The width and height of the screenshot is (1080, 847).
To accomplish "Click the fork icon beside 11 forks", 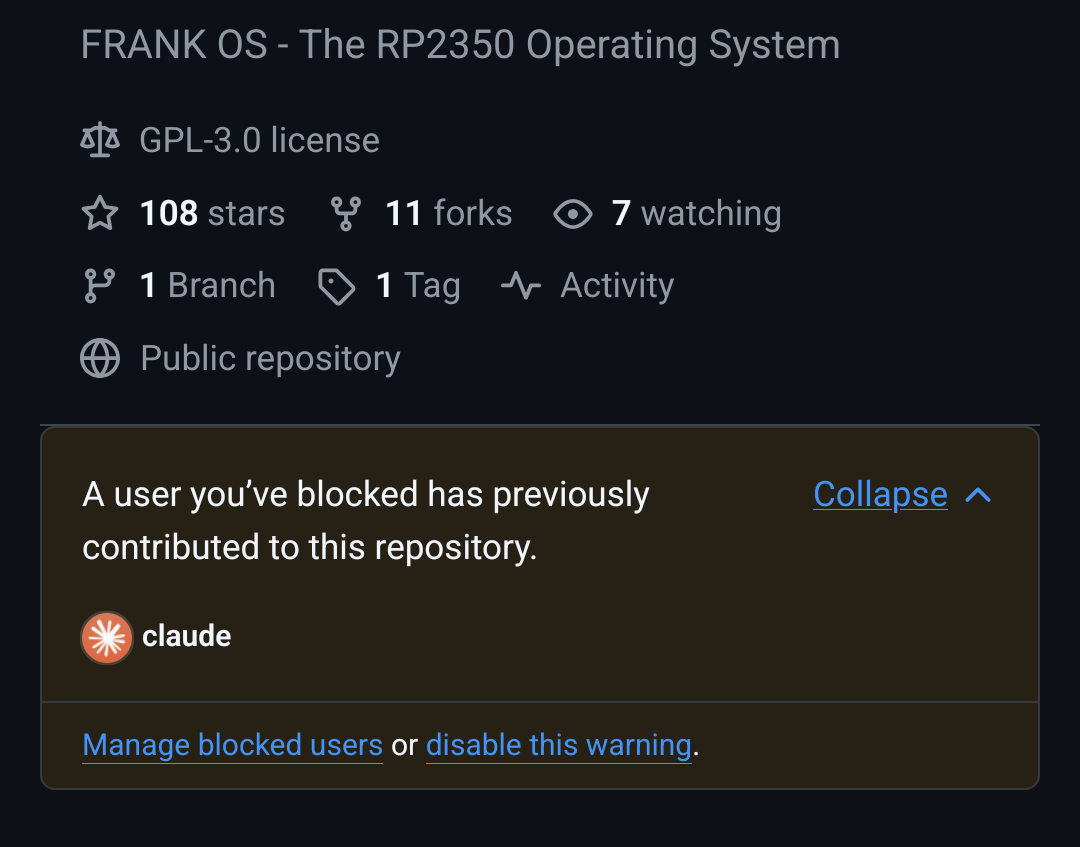I will [x=344, y=212].
